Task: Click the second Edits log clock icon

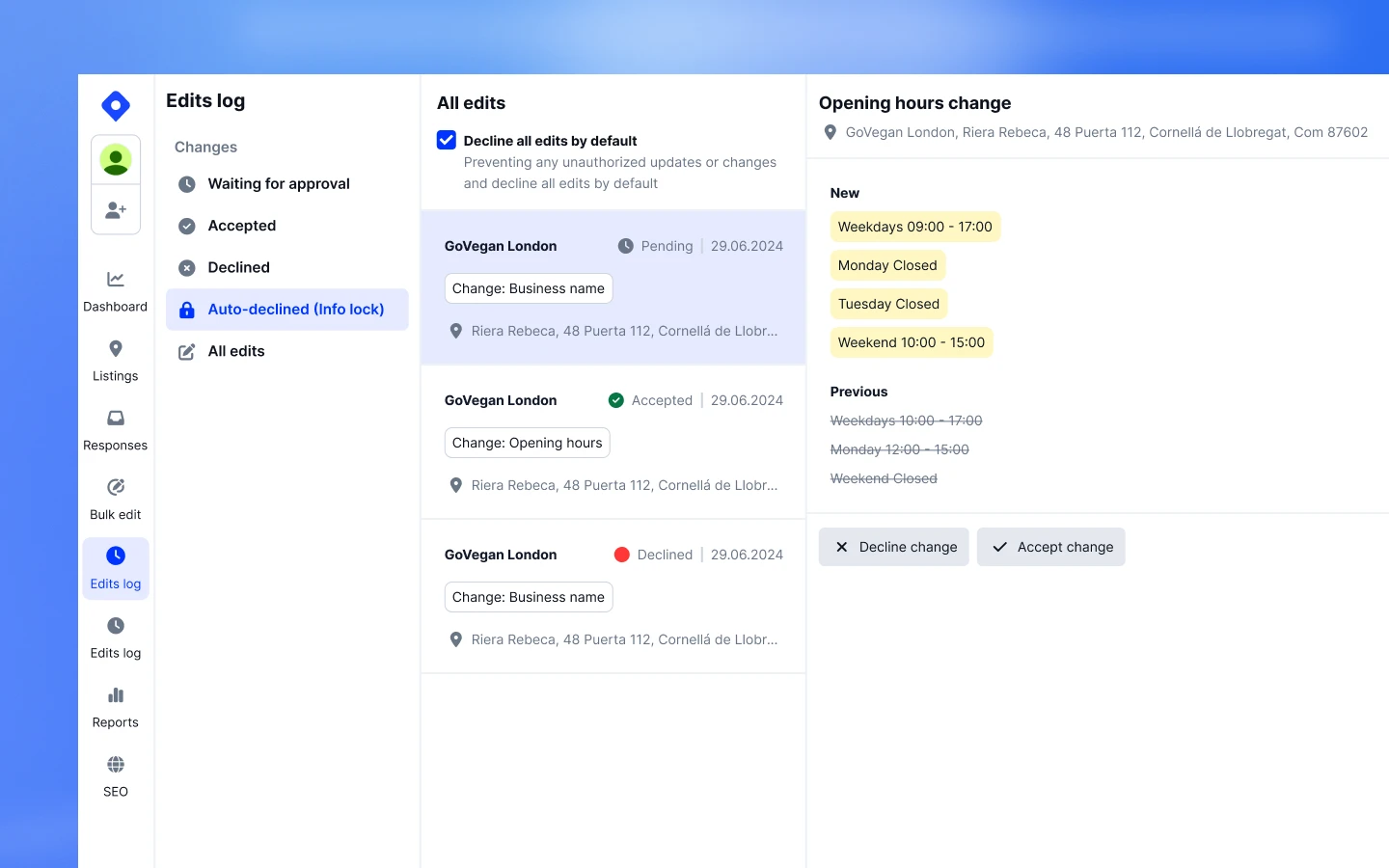Action: tap(115, 625)
